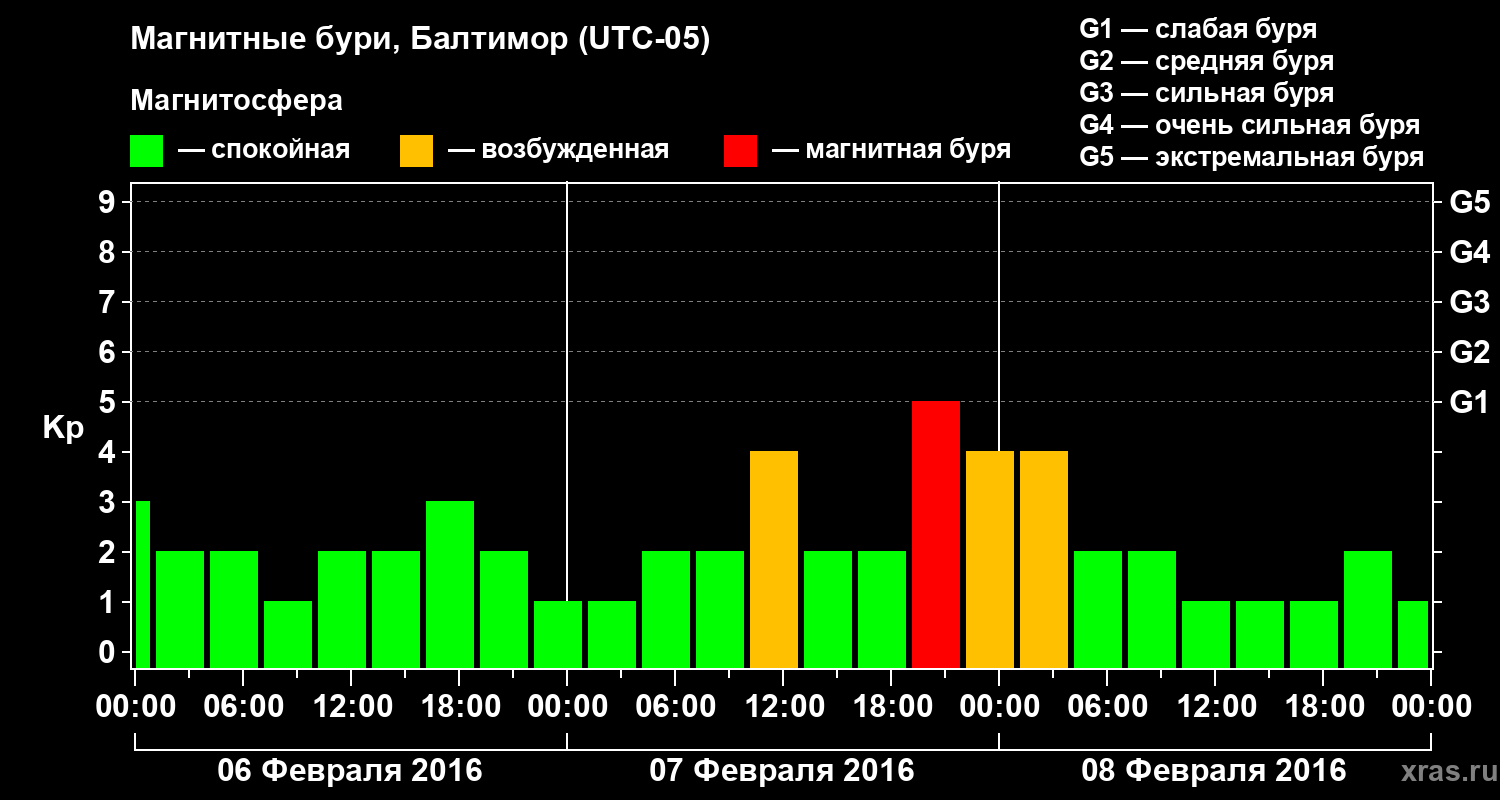Click the '08 Февраля 2016' date label
Viewport: 1500px width, 800px height.
(1214, 771)
